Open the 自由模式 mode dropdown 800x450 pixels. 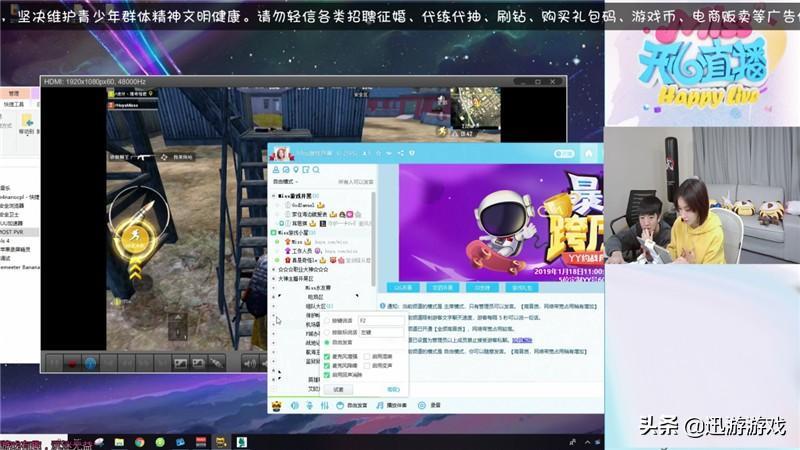click(x=286, y=182)
